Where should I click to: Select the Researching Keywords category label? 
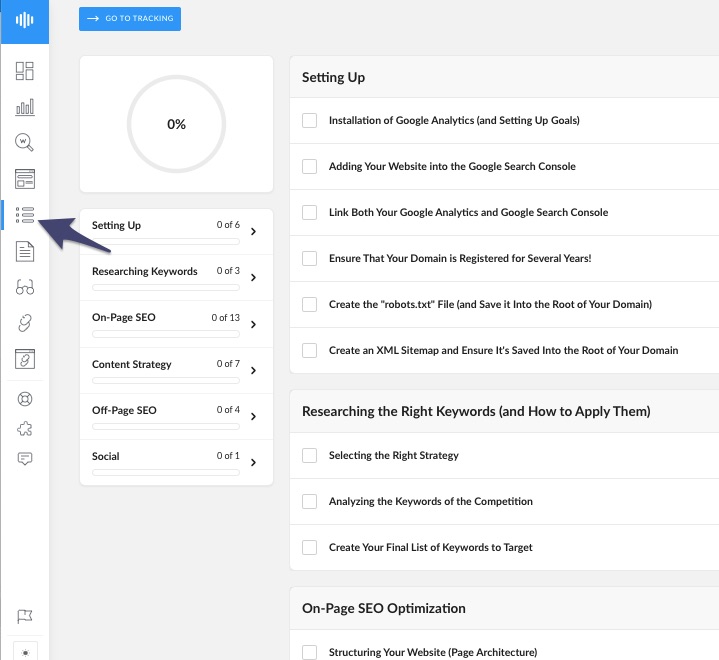pyautogui.click(x=144, y=271)
